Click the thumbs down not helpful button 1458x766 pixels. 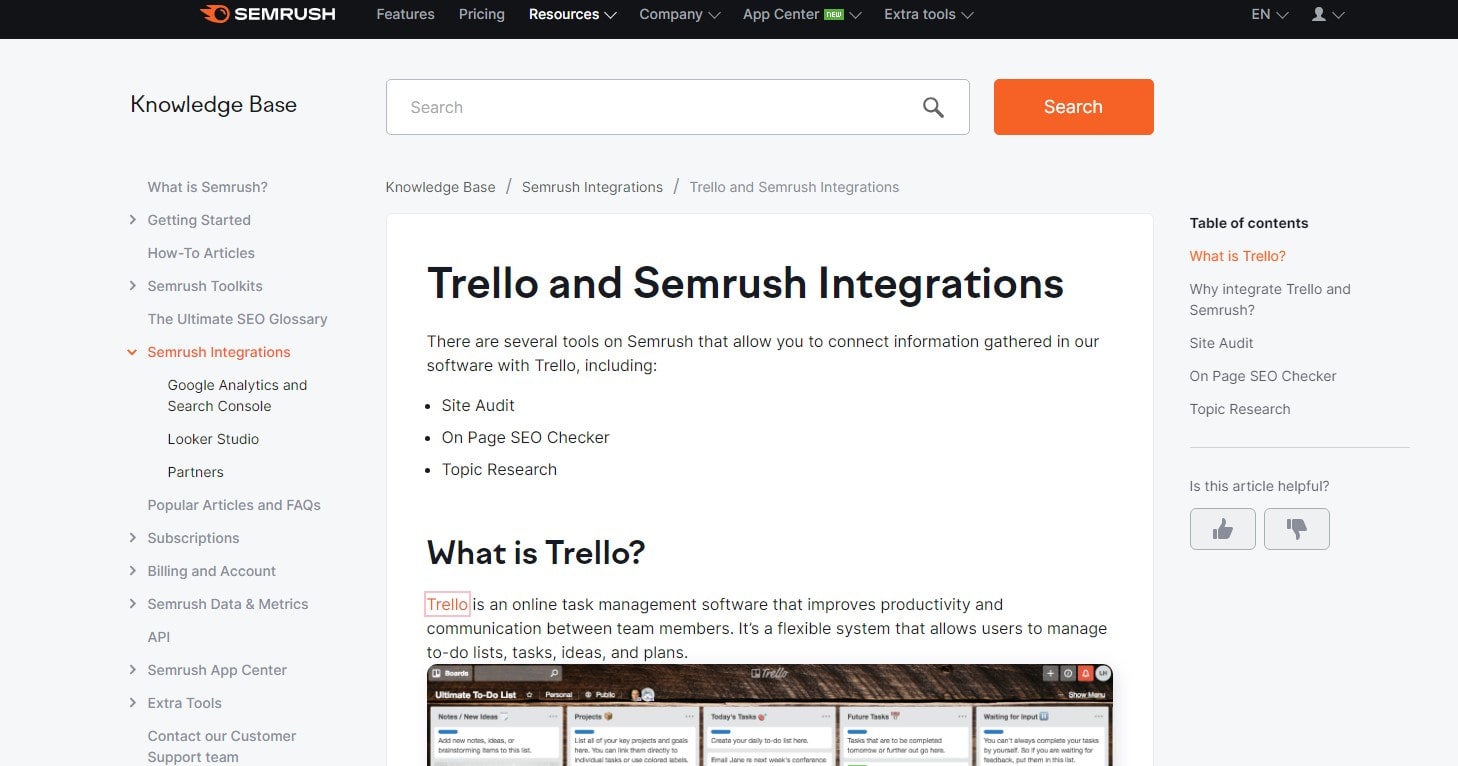coord(1296,529)
